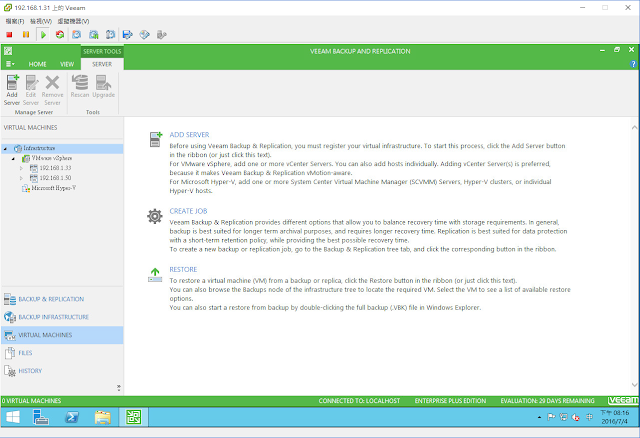Click ENTERPRISE PLUS EDITION status text

(450, 401)
